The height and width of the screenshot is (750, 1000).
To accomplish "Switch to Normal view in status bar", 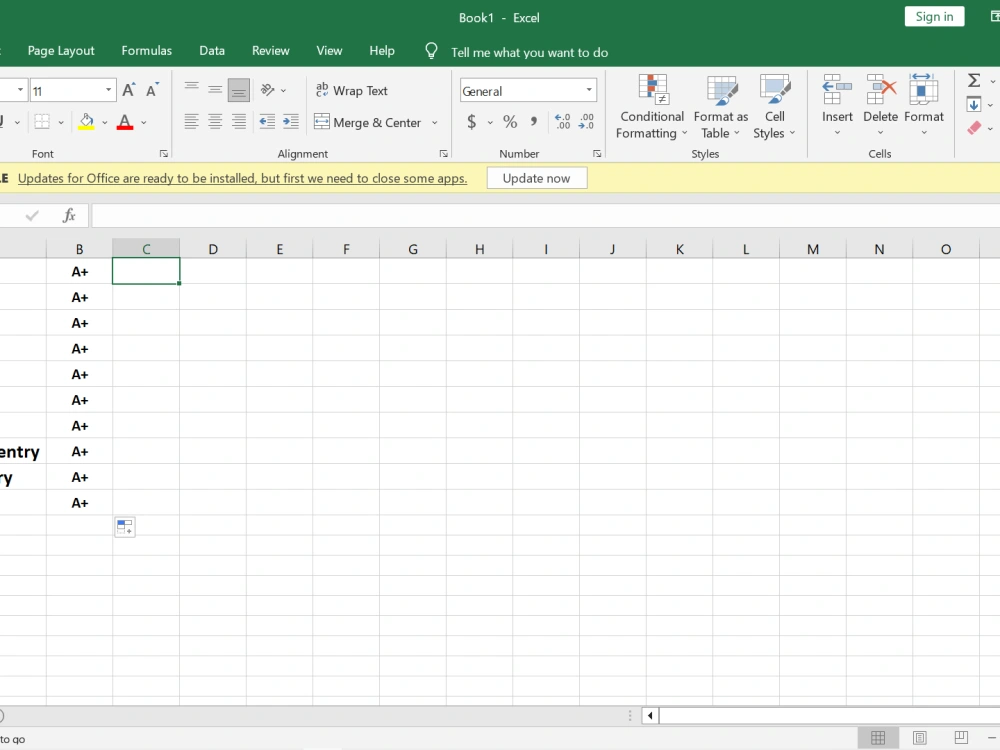I will [x=878, y=738].
